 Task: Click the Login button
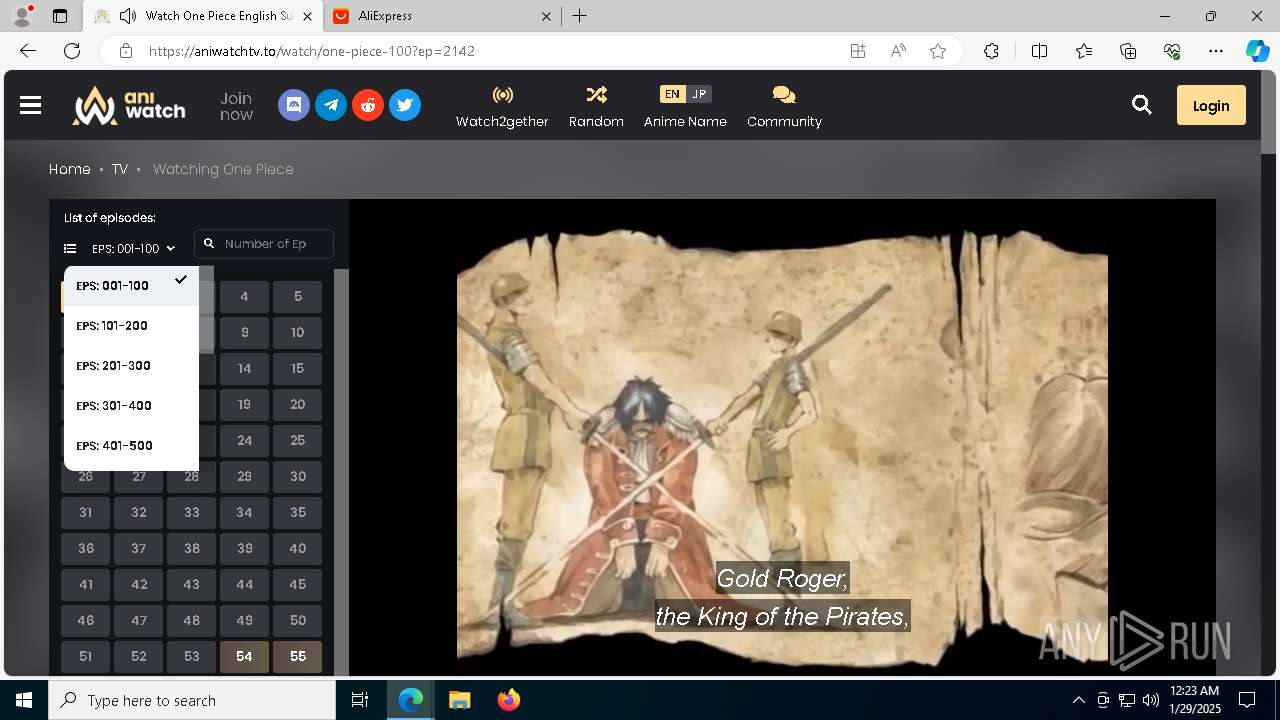tap(1211, 105)
